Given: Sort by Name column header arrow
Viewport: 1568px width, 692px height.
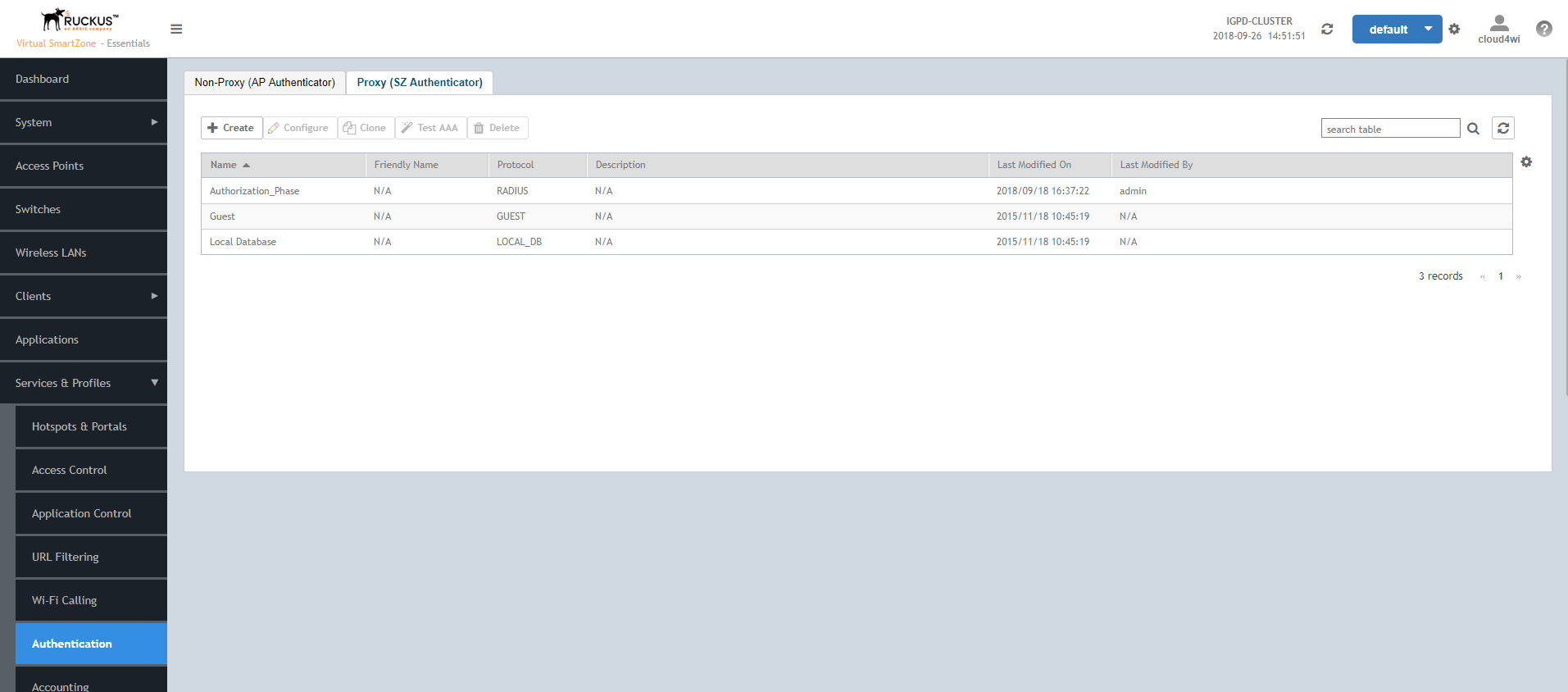Looking at the screenshot, I should pos(246,165).
